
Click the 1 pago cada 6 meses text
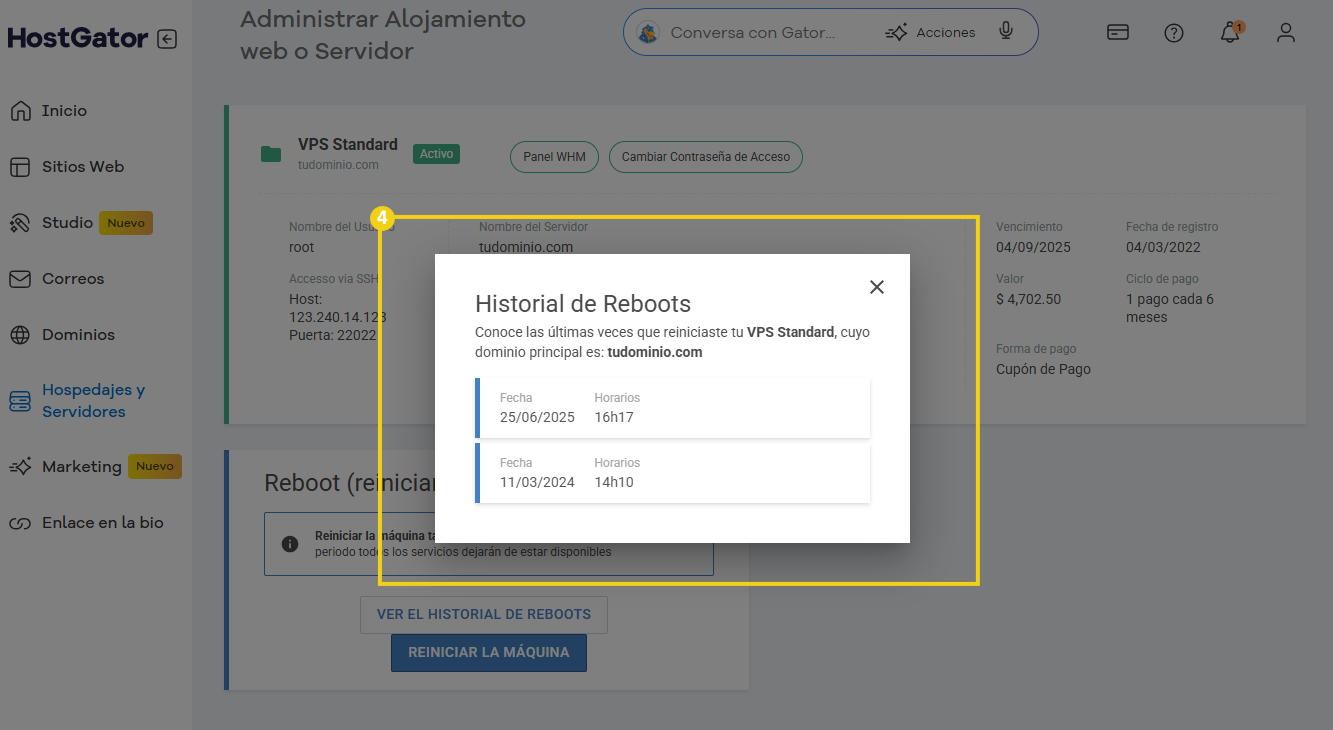pos(1170,308)
